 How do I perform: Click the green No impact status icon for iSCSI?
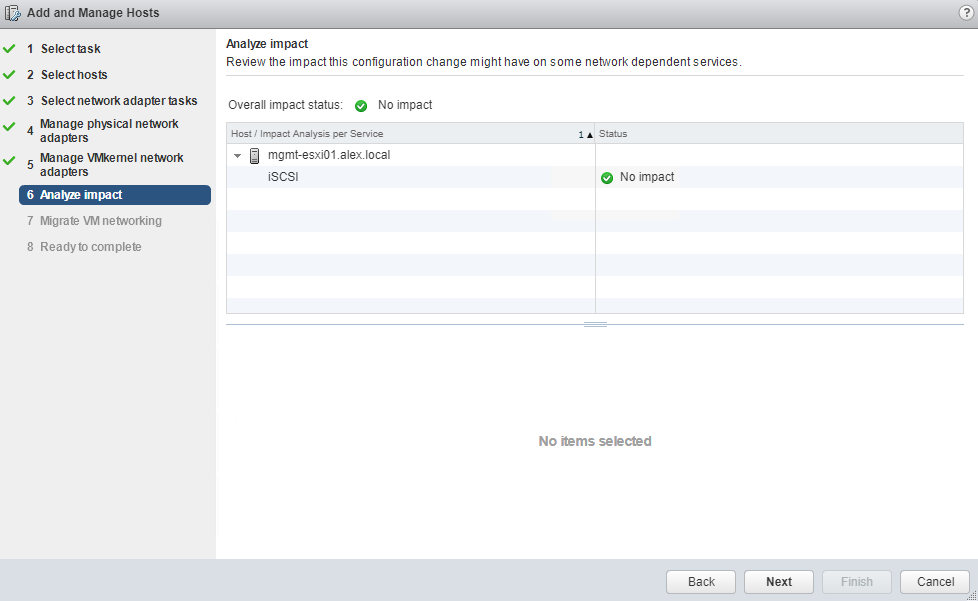[606, 178]
